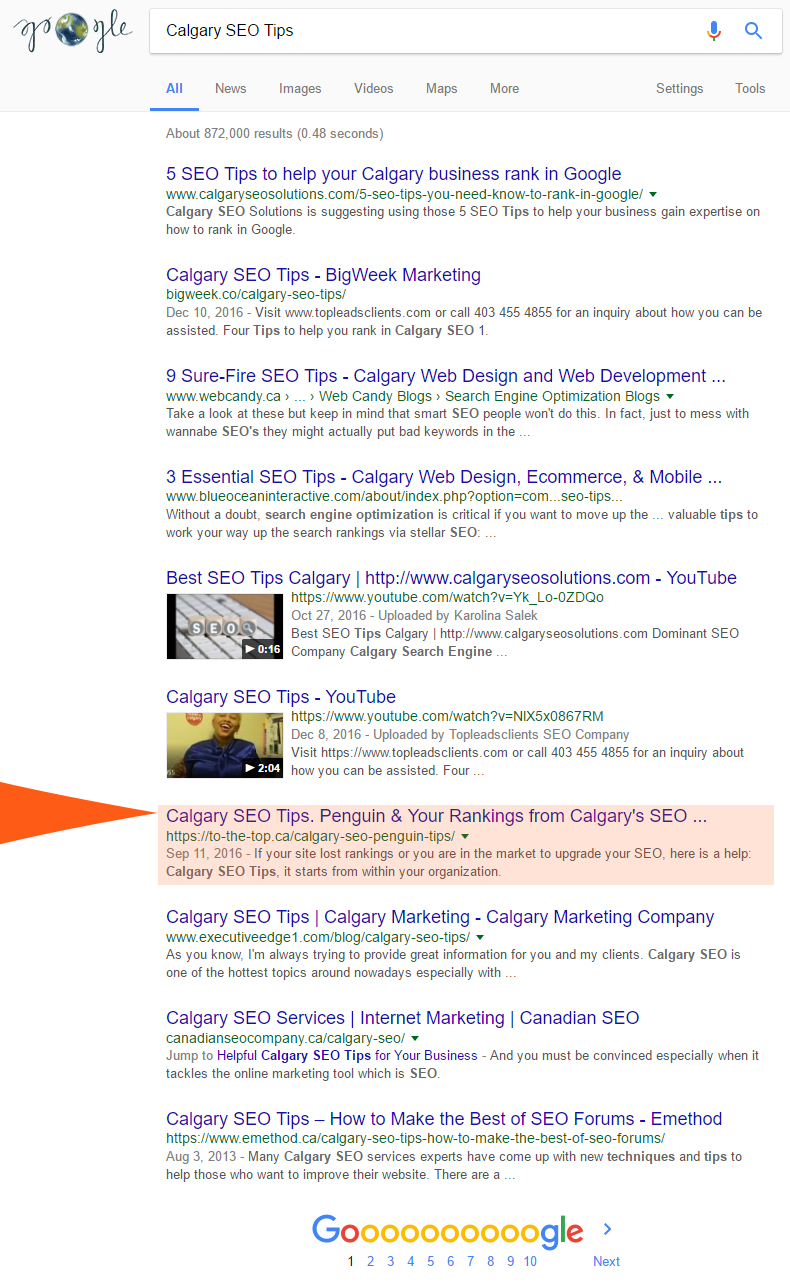Open 'Calgary SEO Services | Internet Marketing' result
Viewport: 790px width, 1284px height.
click(x=402, y=1018)
